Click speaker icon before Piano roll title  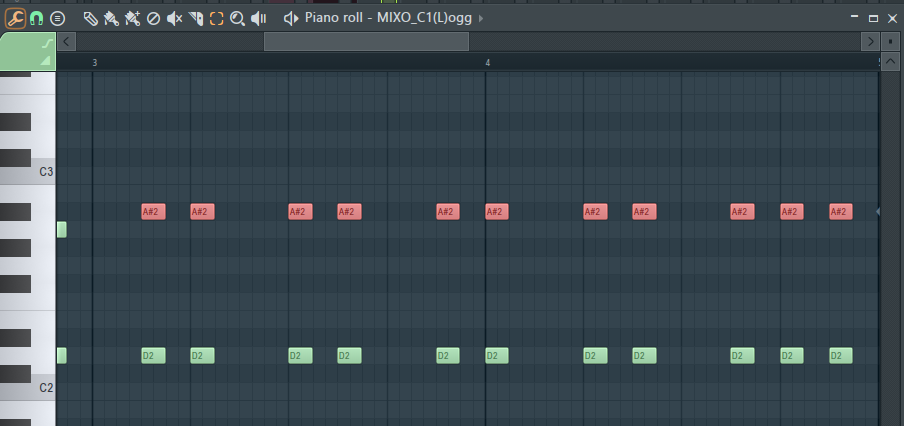[x=291, y=18]
